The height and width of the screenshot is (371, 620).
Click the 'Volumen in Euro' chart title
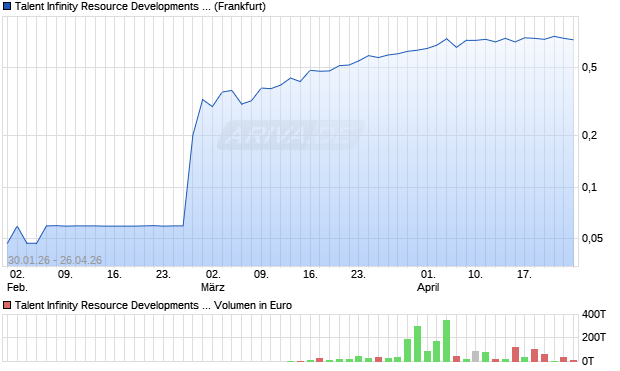[153, 305]
